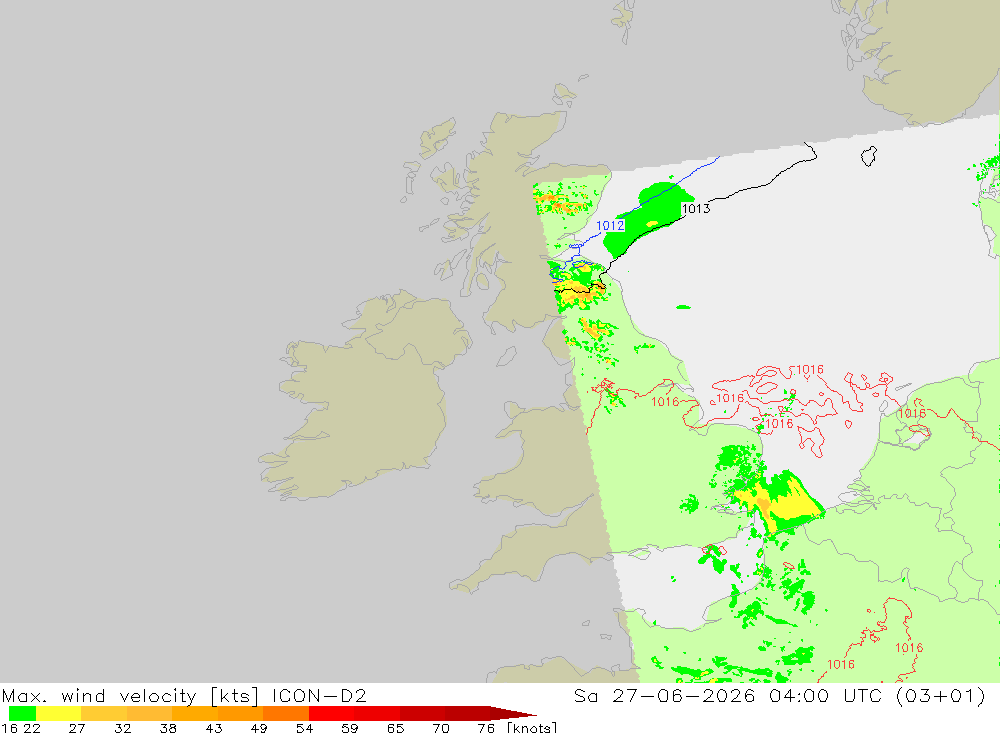The height and width of the screenshot is (733, 1000).
Task: Click the '38' legend value
Action: pyautogui.click(x=168, y=728)
